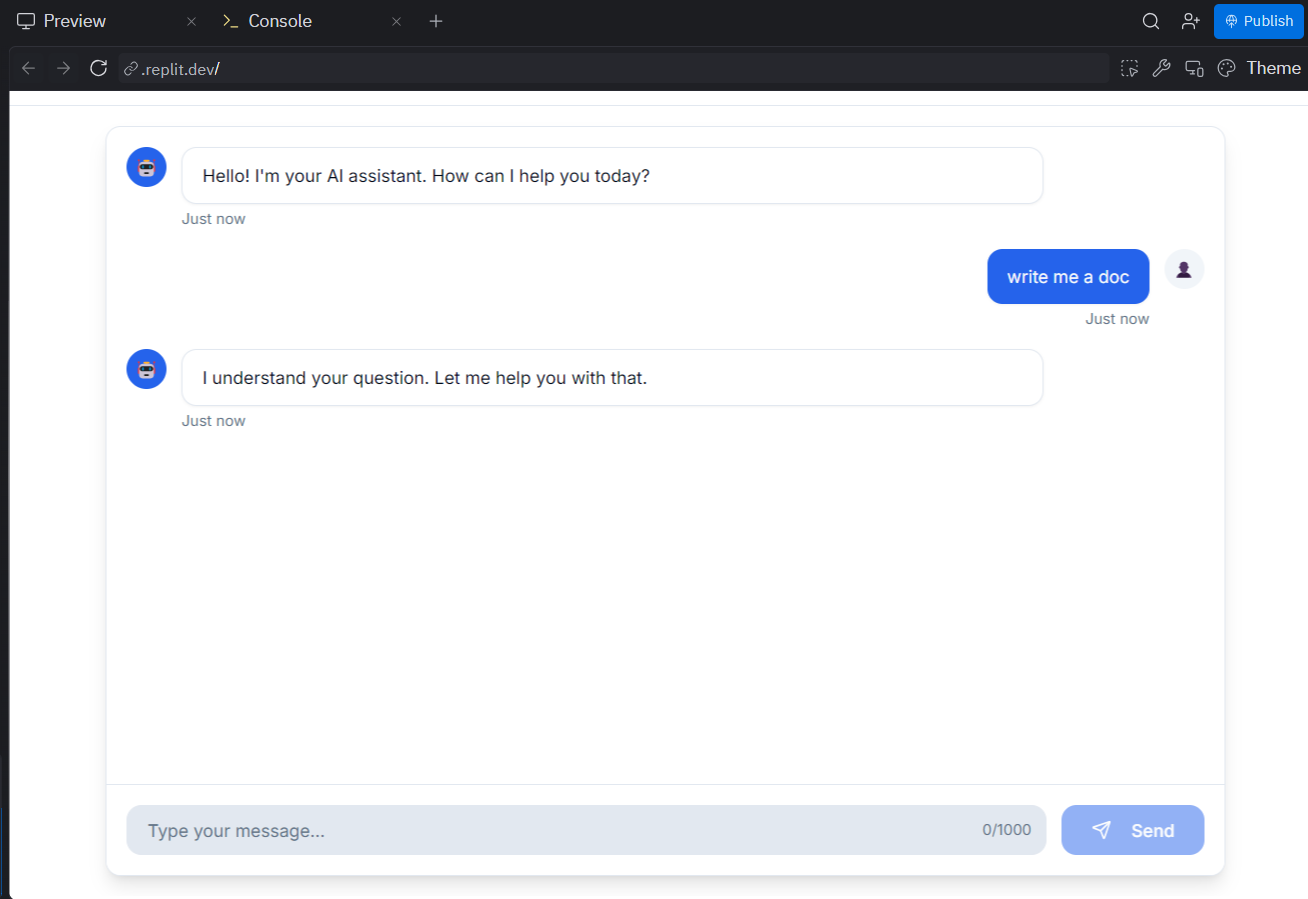Click the invite collaborator icon
1308x899 pixels.
coord(1190,20)
